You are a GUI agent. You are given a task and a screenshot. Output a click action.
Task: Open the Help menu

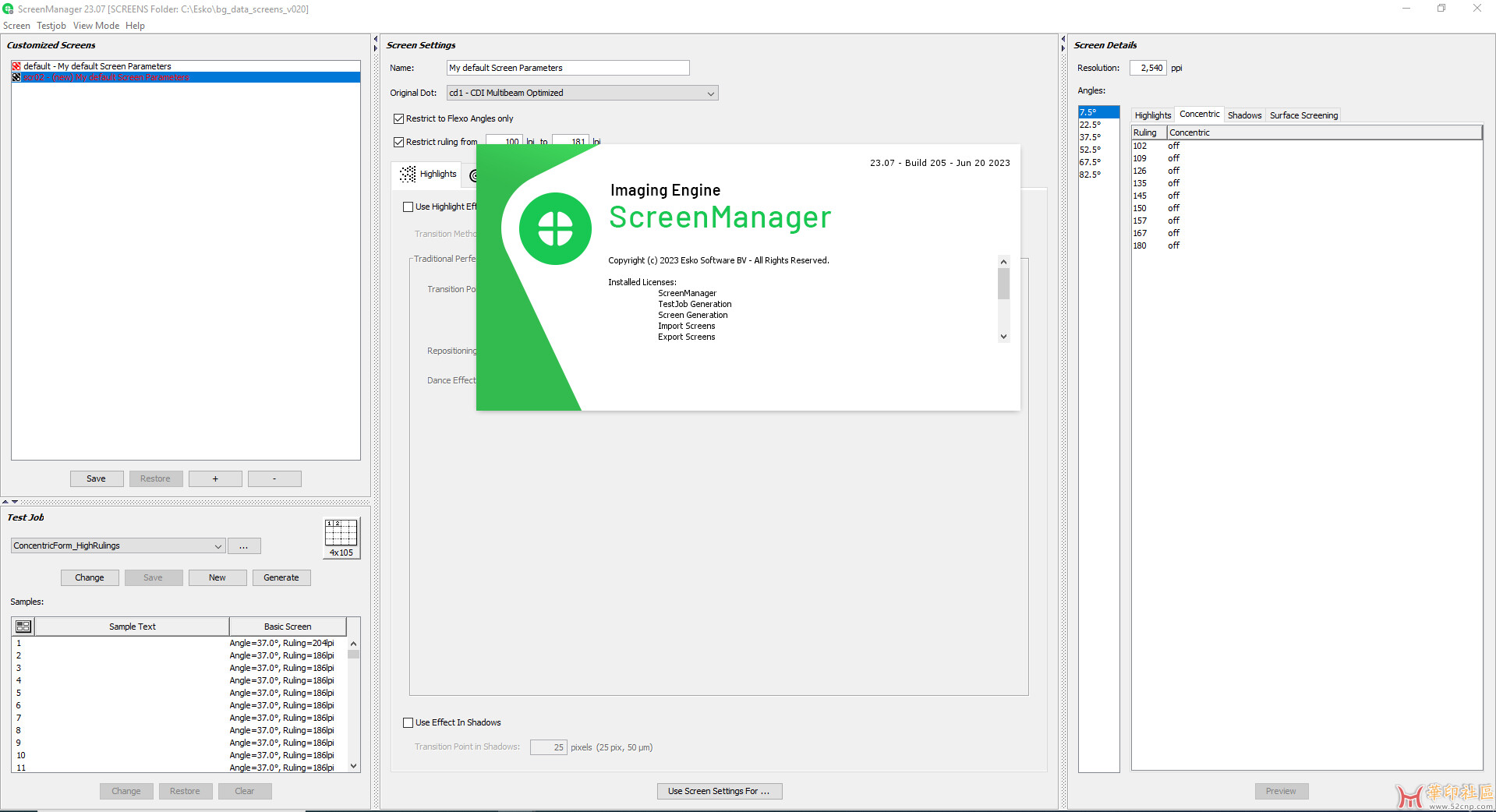point(135,26)
